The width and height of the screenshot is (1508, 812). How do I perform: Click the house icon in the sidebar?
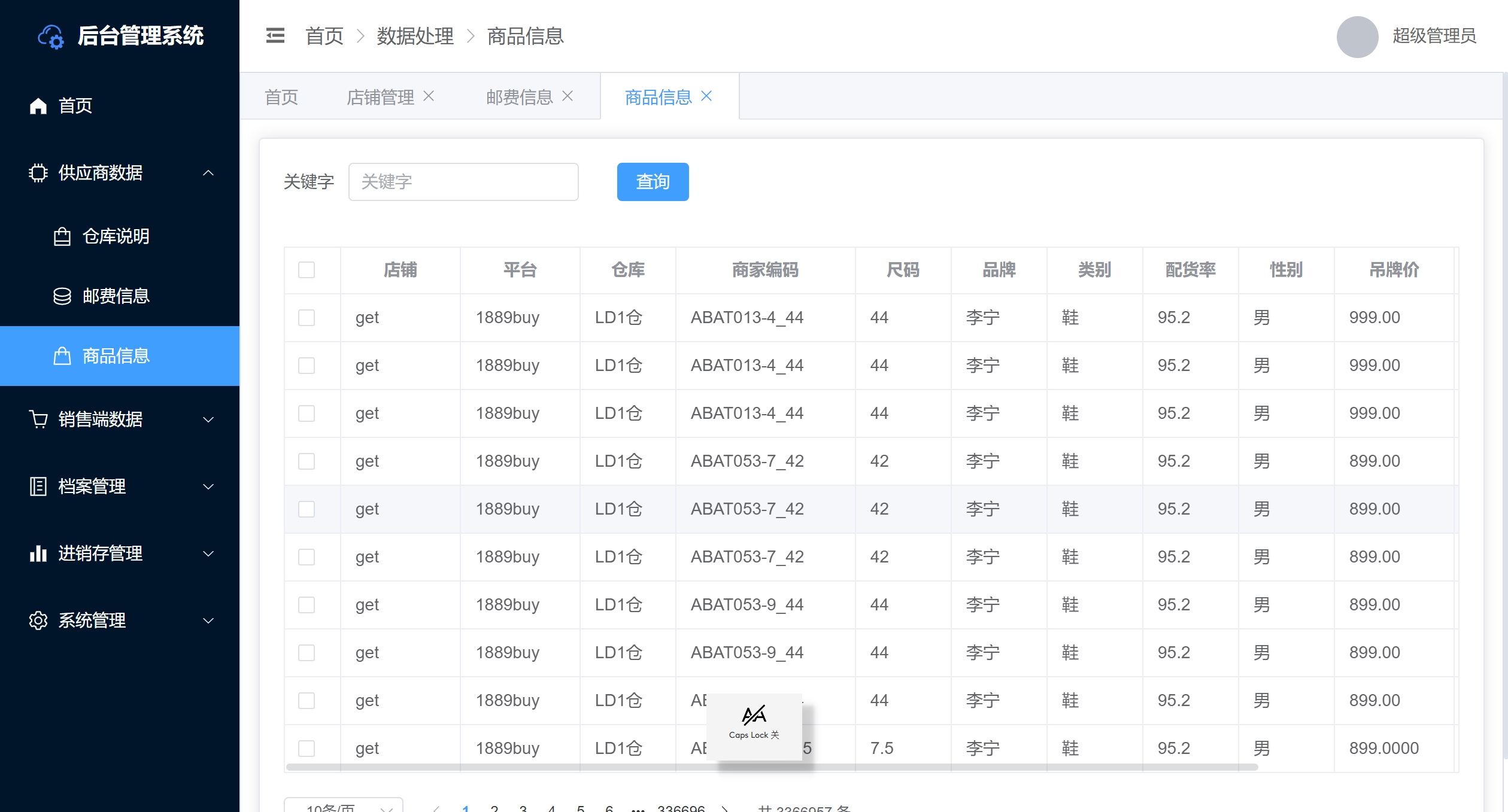[38, 106]
